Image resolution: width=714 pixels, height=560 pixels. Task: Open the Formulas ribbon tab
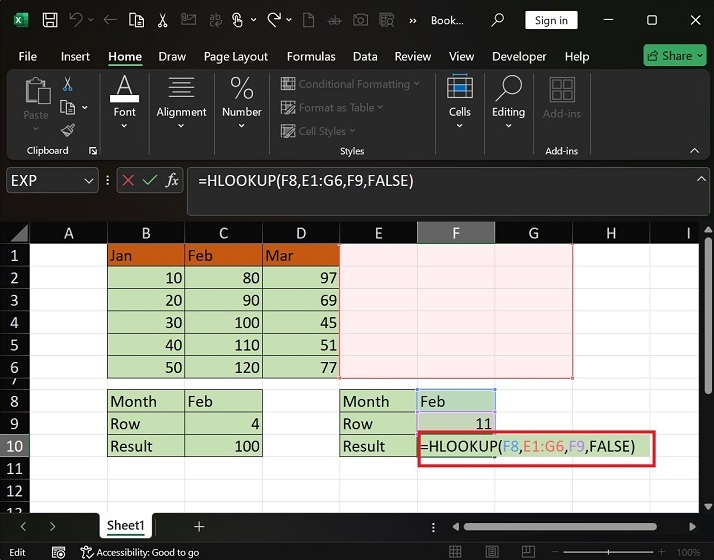[x=309, y=57]
